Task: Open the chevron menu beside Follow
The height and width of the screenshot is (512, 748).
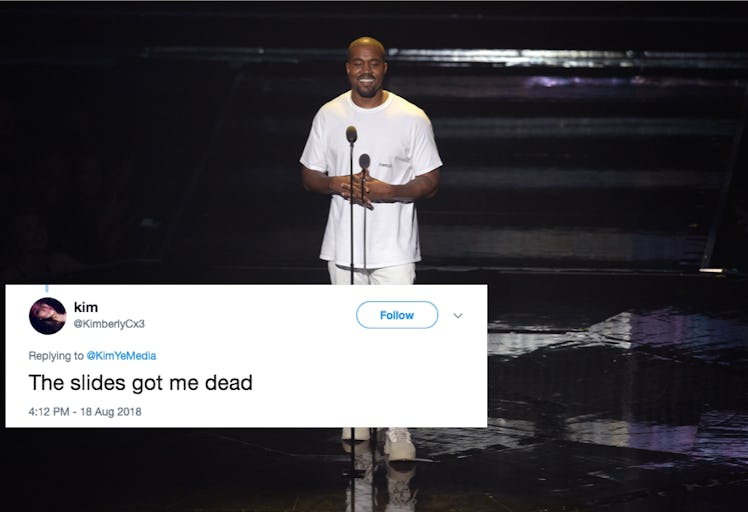Action: [x=458, y=315]
